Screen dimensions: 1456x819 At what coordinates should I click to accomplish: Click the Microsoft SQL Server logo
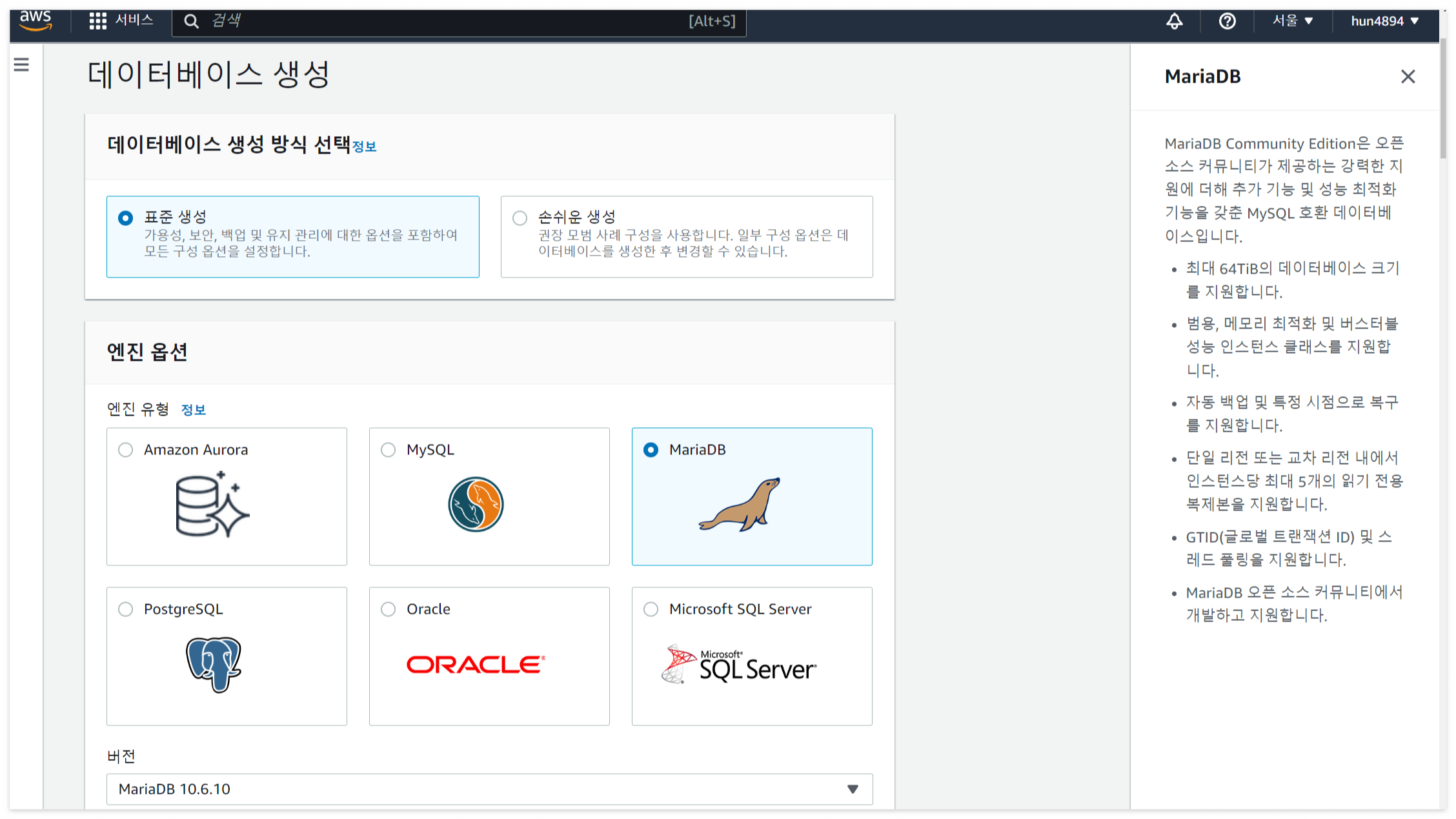pyautogui.click(x=739, y=665)
